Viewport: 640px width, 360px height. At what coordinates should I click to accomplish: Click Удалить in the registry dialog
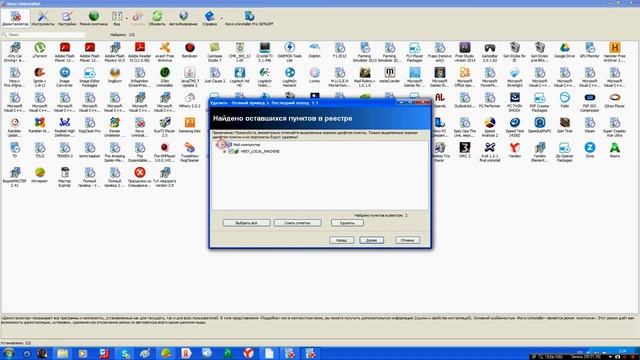[x=347, y=223]
